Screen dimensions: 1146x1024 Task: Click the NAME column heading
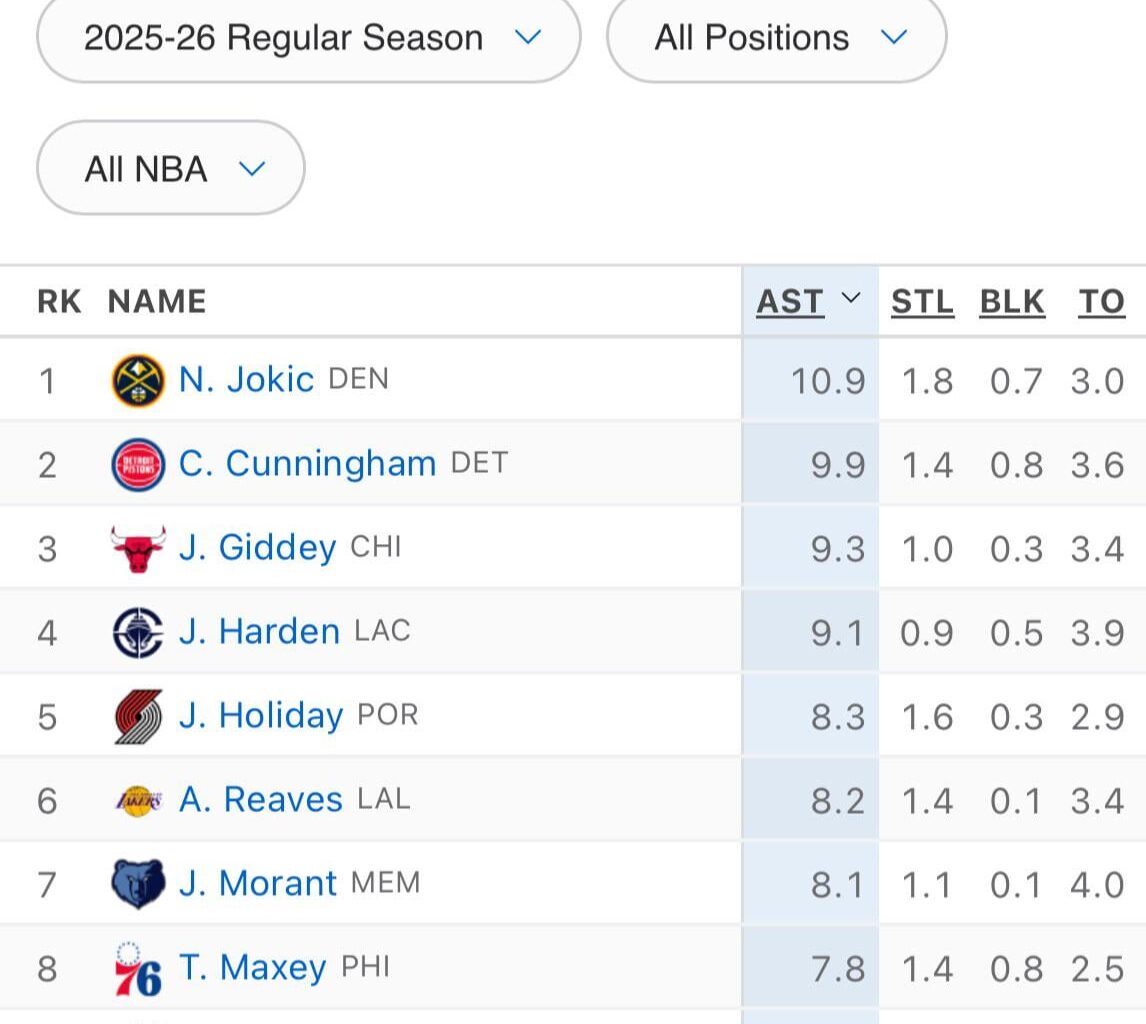(x=158, y=301)
